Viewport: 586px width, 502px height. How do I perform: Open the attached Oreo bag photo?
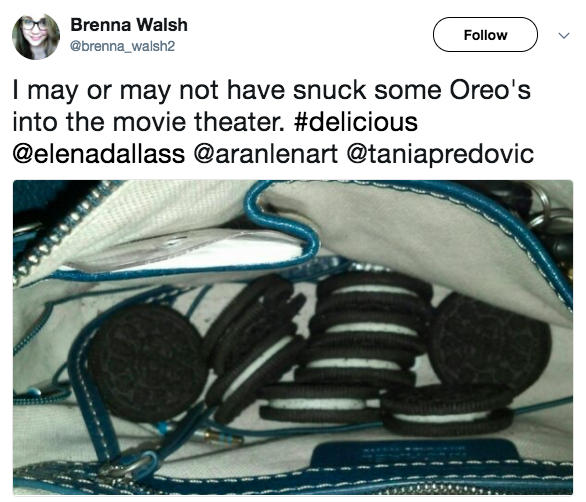(x=293, y=337)
